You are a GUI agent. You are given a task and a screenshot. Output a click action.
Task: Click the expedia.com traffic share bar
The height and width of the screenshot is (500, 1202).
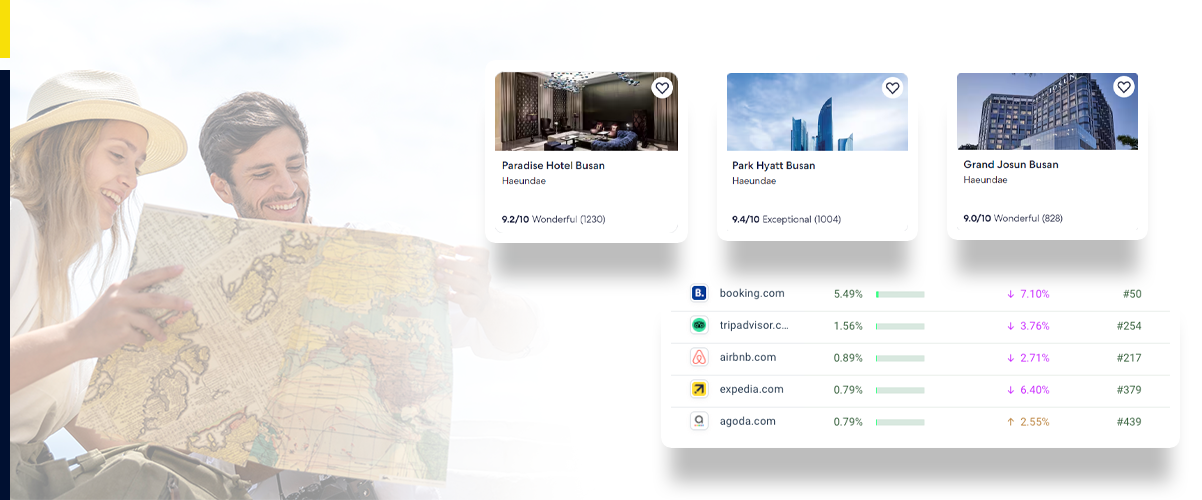[900, 390]
